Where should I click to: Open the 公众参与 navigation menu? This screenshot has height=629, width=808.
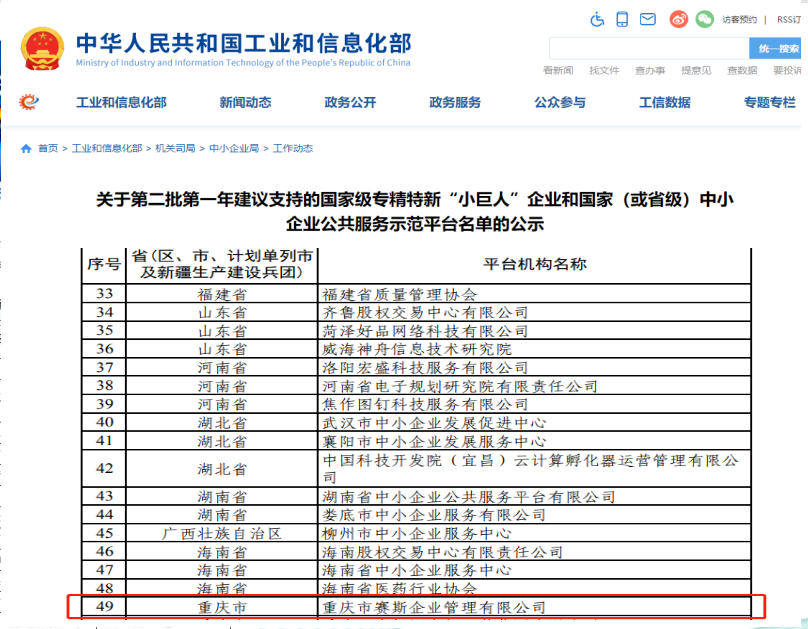click(560, 102)
